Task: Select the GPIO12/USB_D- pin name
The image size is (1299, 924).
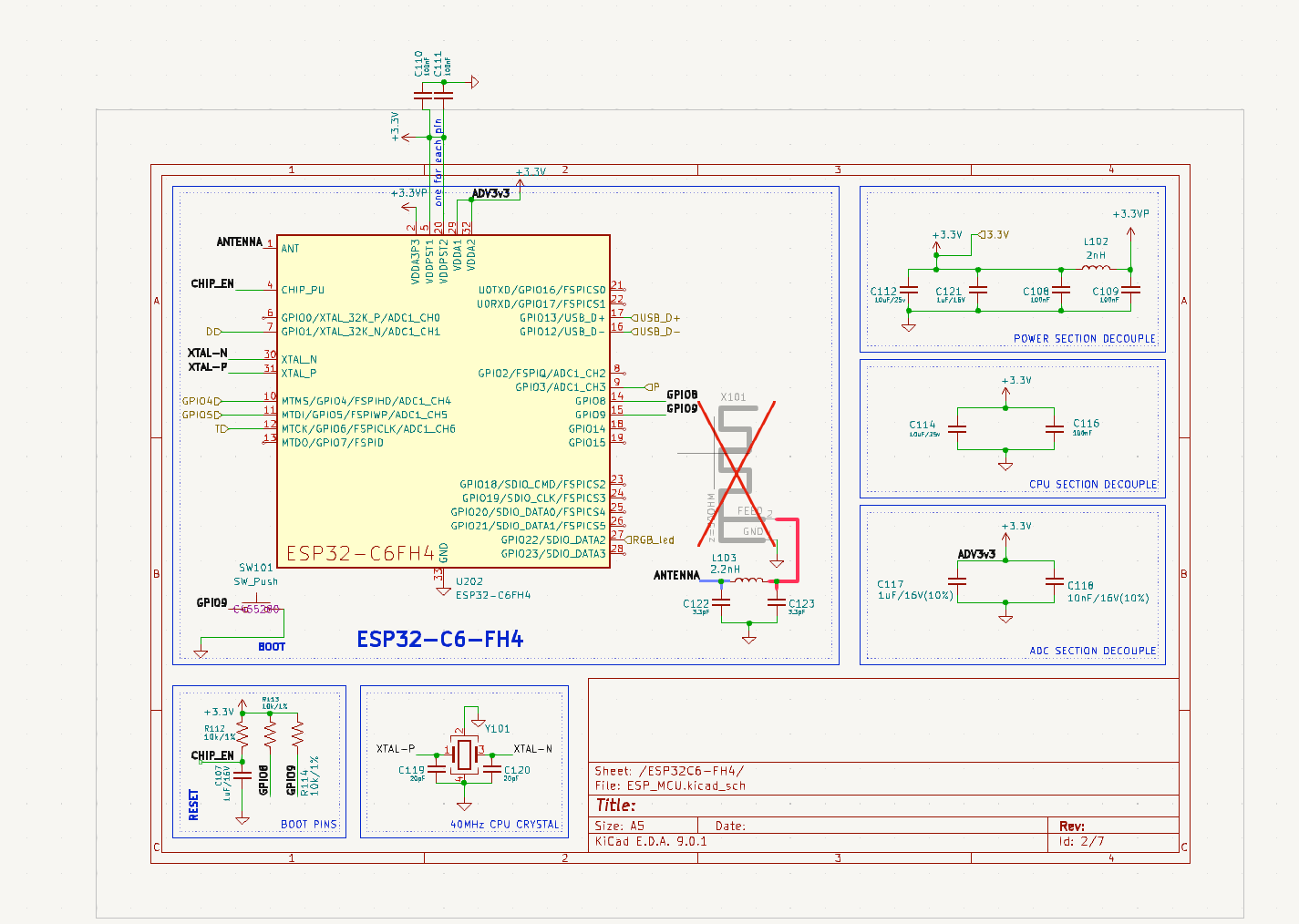Action: tap(562, 332)
